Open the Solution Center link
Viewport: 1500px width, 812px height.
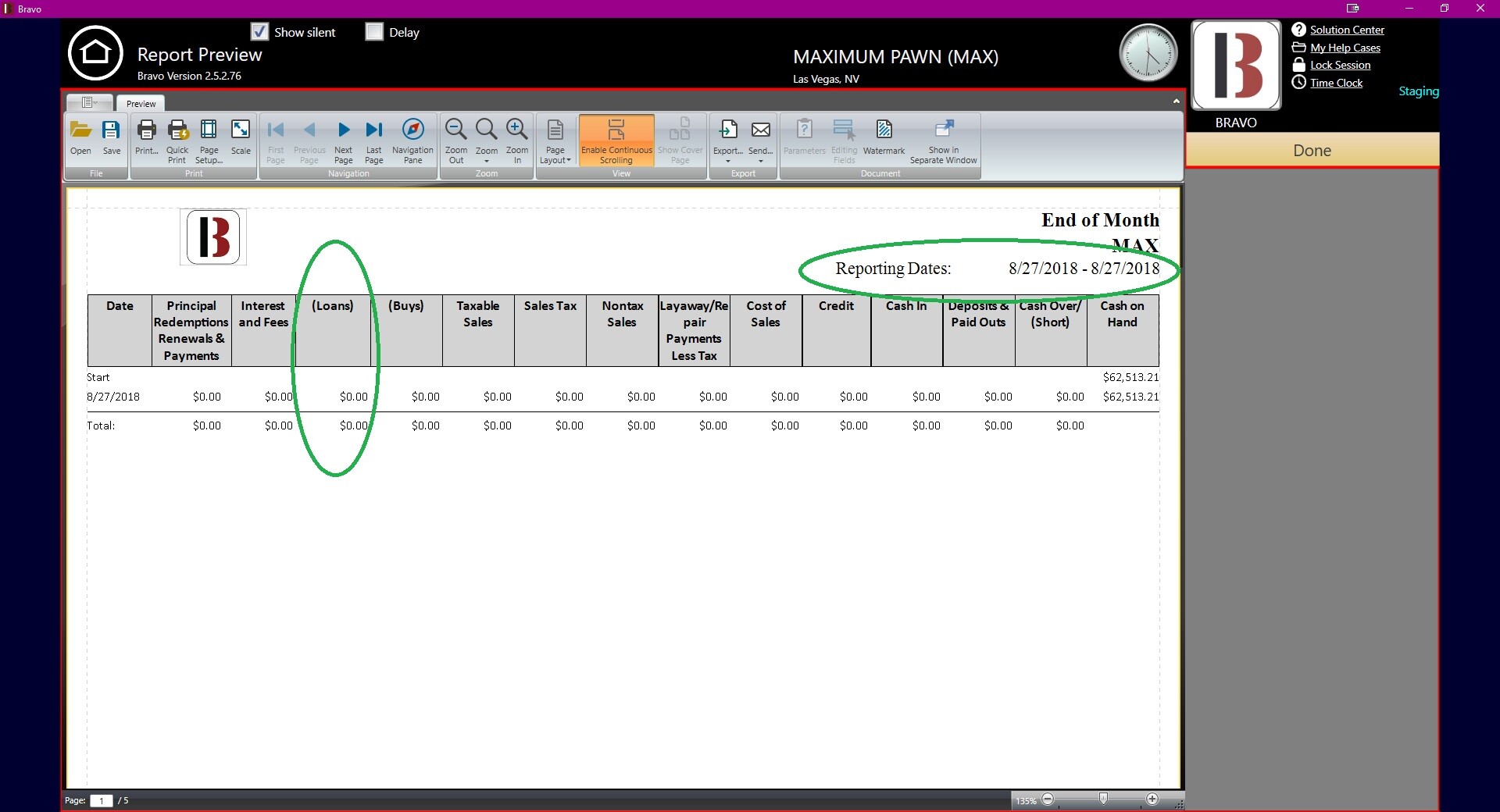click(1347, 30)
